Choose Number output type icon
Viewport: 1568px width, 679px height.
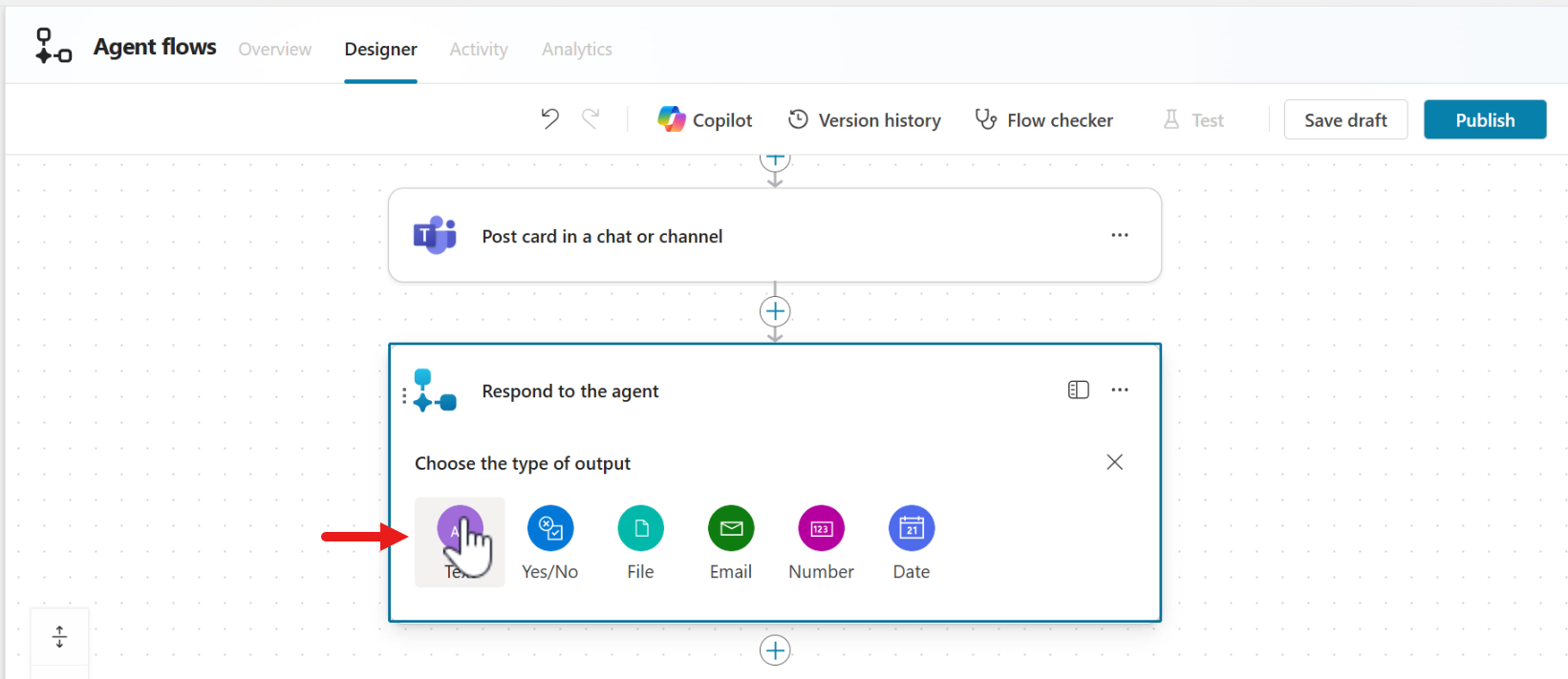click(x=821, y=529)
